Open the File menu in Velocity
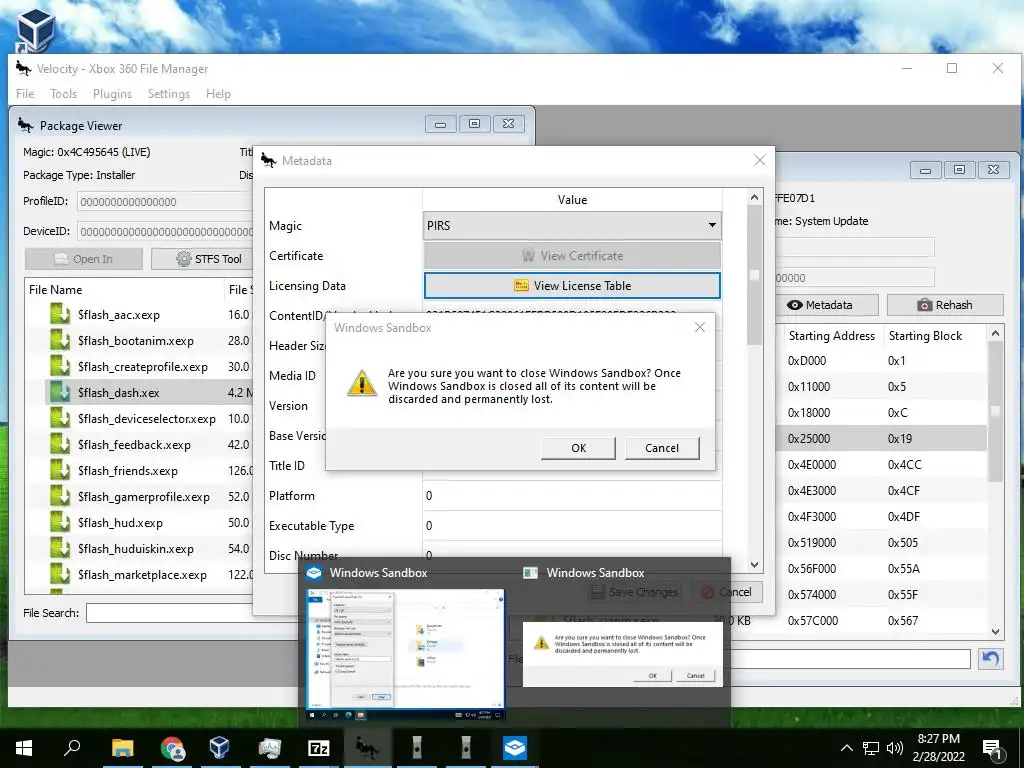This screenshot has height=768, width=1024. click(x=25, y=93)
